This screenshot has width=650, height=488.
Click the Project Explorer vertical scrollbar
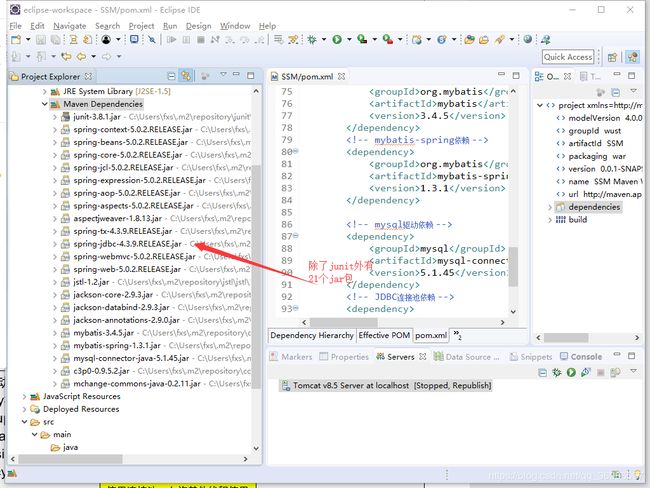(256, 277)
